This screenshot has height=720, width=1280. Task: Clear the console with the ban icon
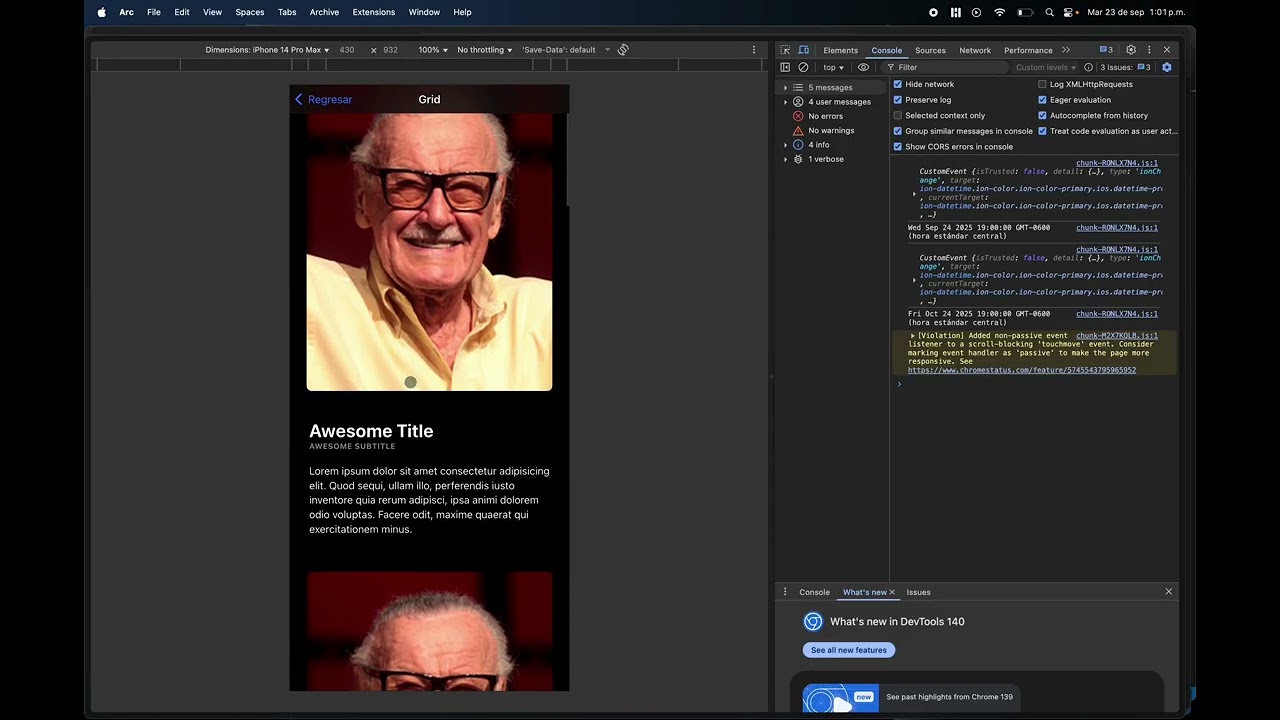[803, 67]
